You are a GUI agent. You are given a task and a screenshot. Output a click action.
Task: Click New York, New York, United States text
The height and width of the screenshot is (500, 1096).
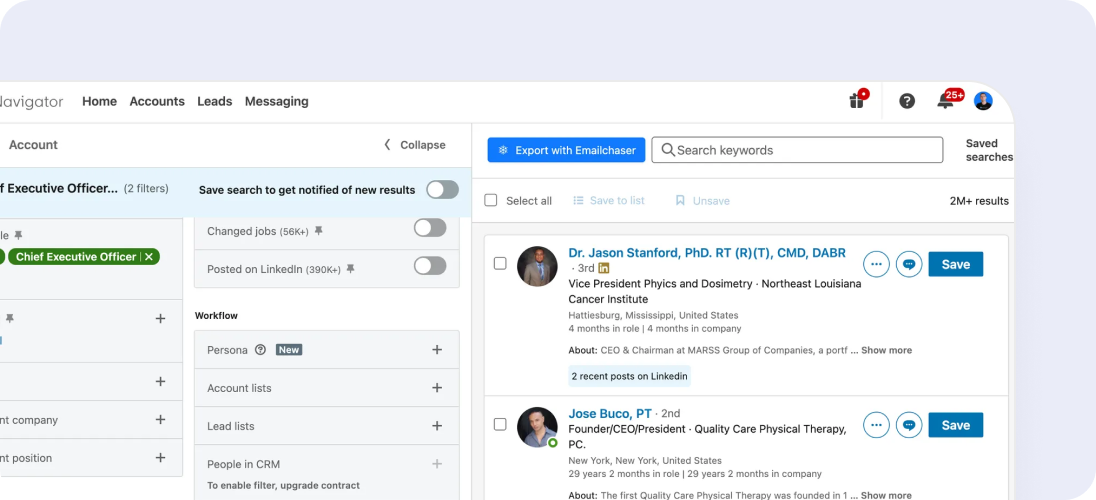pyautogui.click(x=645, y=461)
